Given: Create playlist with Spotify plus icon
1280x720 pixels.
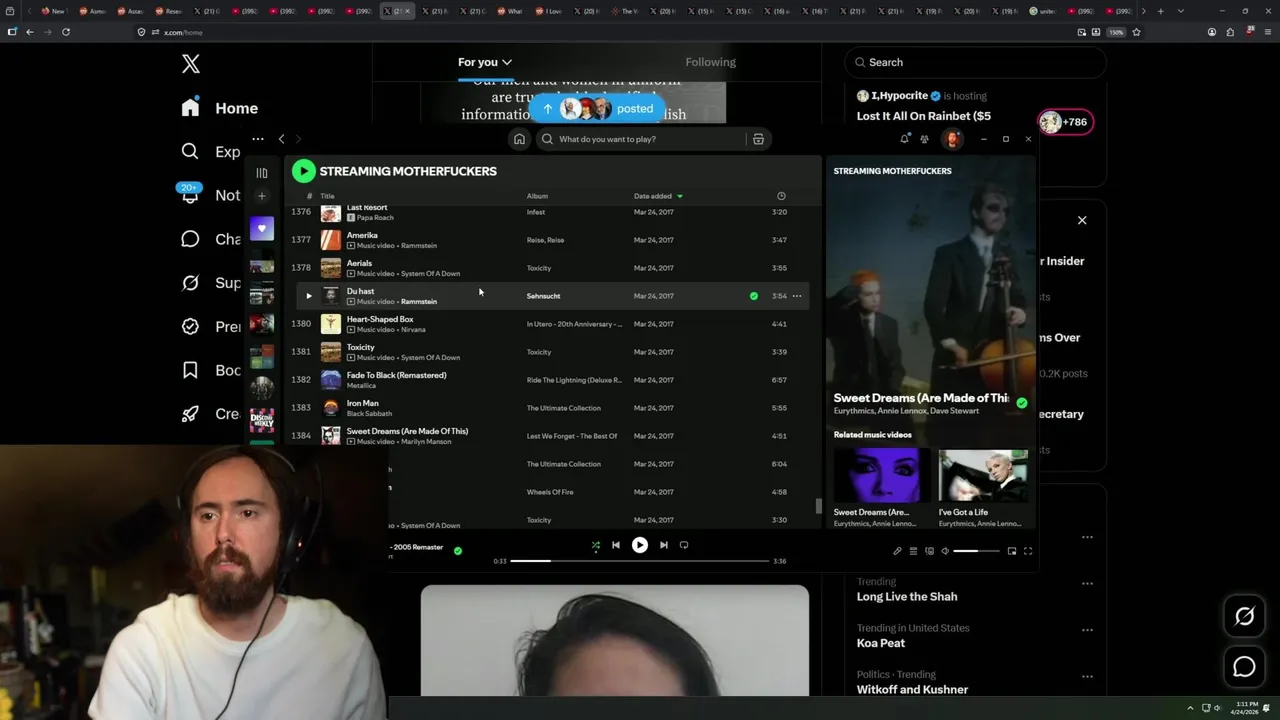Looking at the screenshot, I should click(x=262, y=196).
